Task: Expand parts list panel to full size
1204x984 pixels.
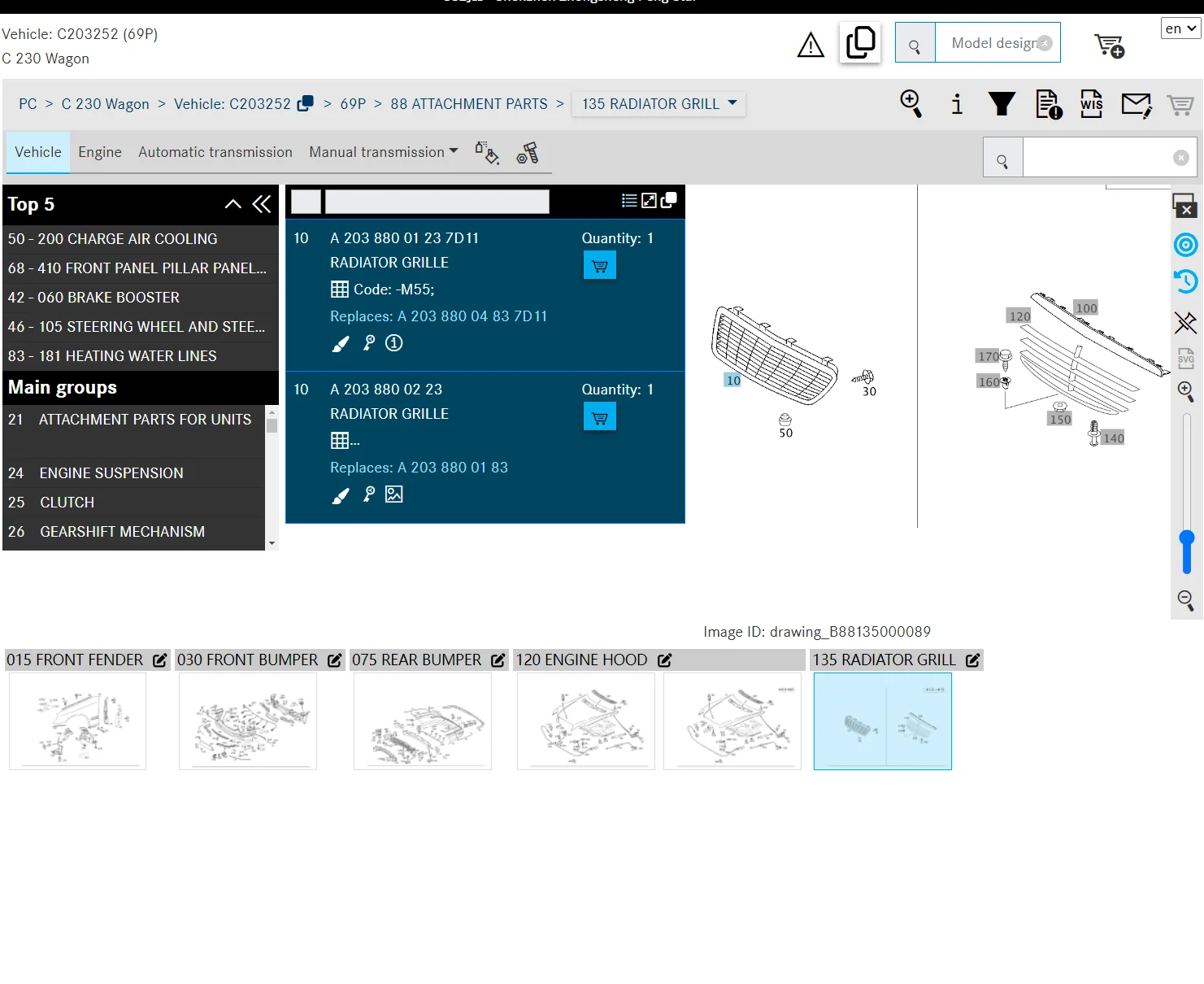Action: tap(649, 201)
